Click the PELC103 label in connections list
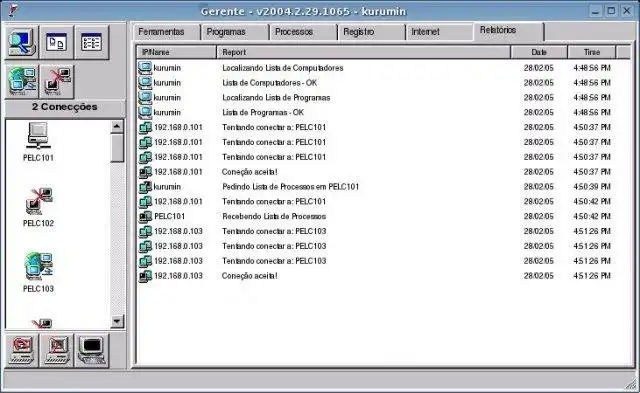Viewport: 640px width, 393px height. tap(38, 289)
